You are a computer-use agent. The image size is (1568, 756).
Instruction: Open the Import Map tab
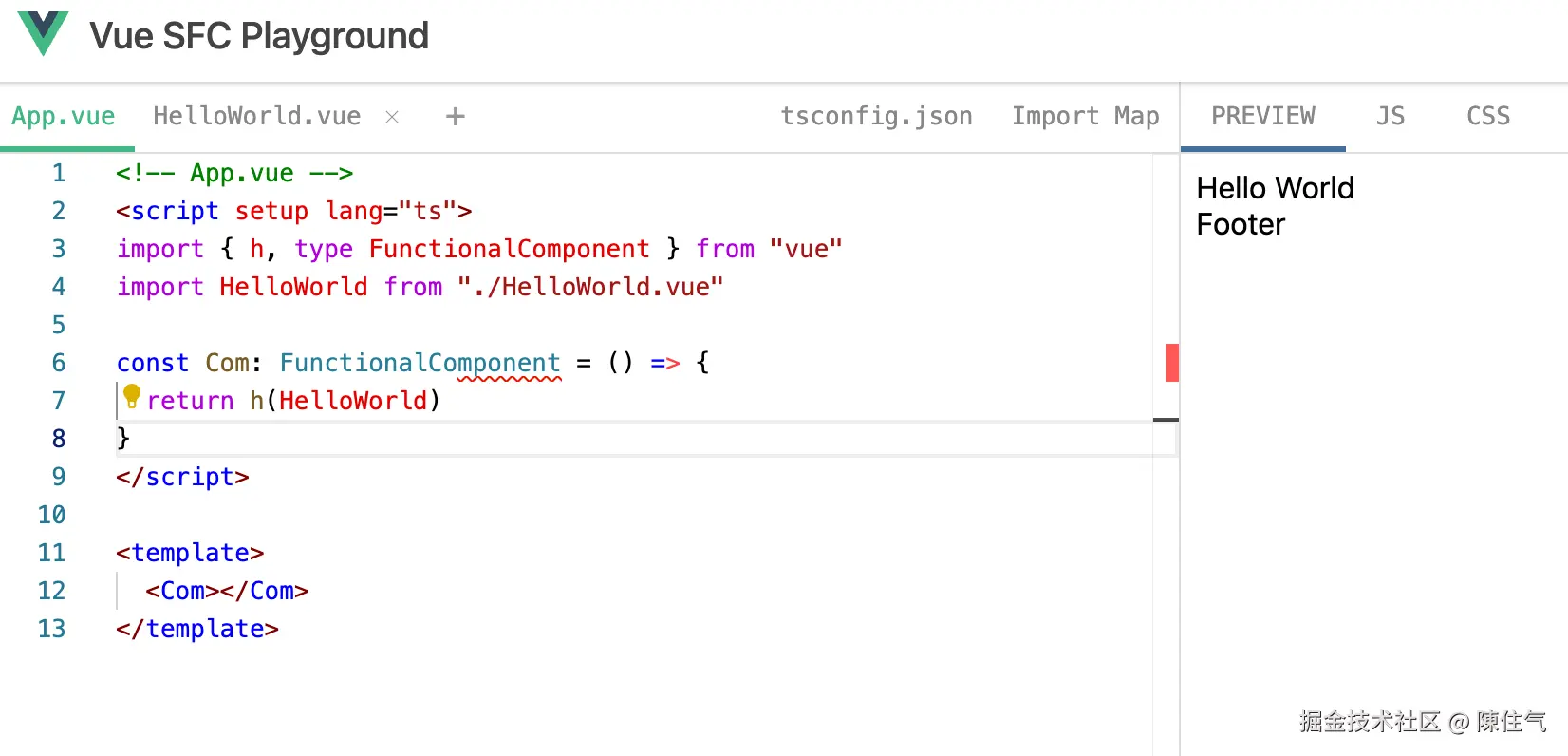click(1085, 117)
